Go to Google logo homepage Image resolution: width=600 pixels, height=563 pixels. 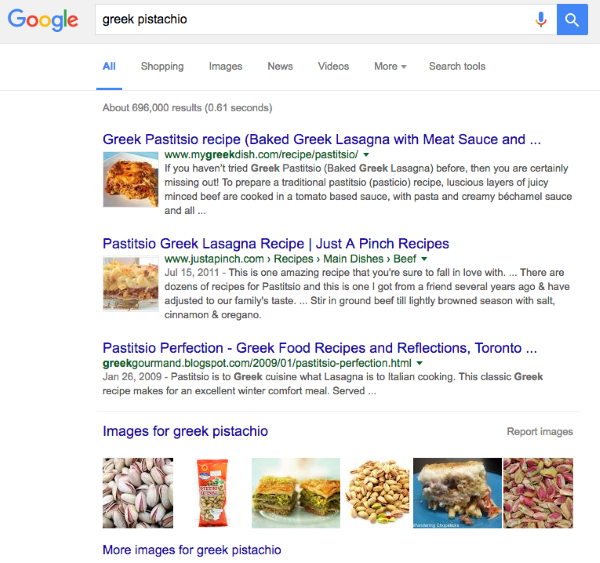43,20
